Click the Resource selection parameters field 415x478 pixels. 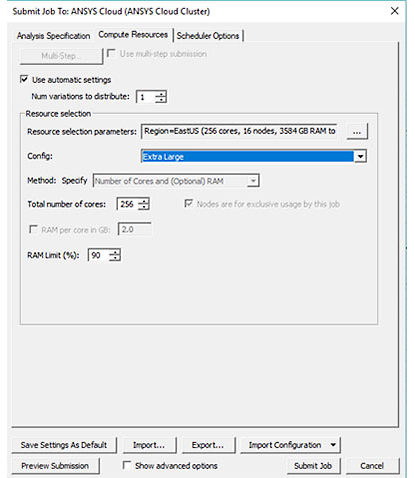[x=239, y=131]
